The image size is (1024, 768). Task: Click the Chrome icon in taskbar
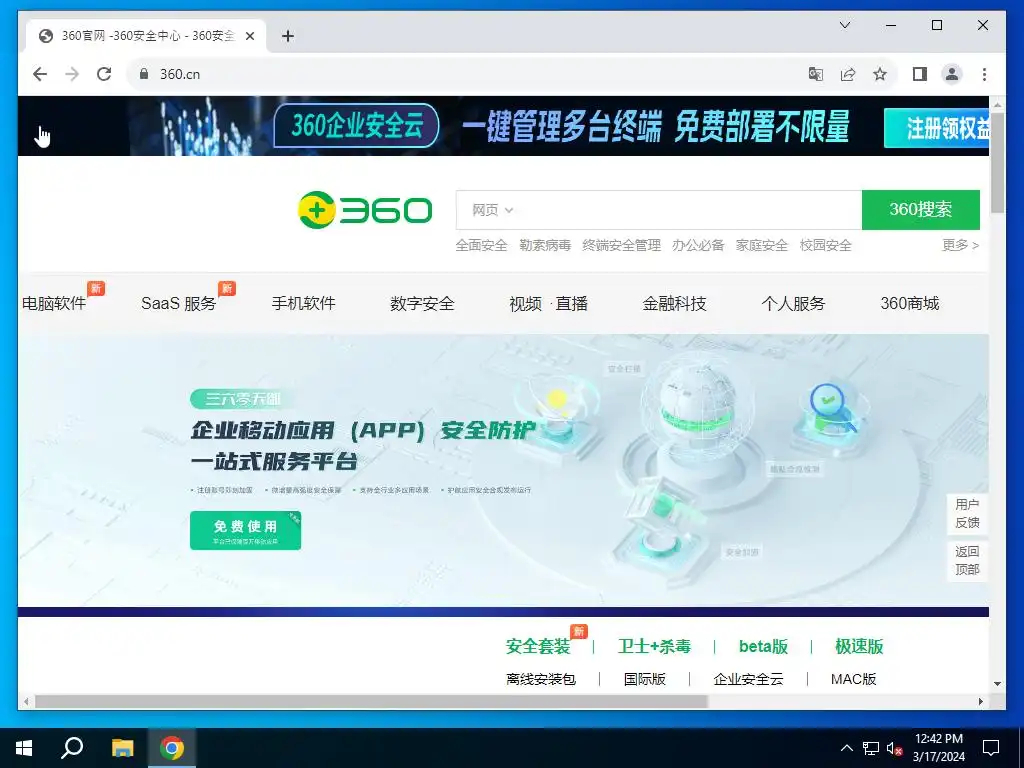[x=172, y=748]
